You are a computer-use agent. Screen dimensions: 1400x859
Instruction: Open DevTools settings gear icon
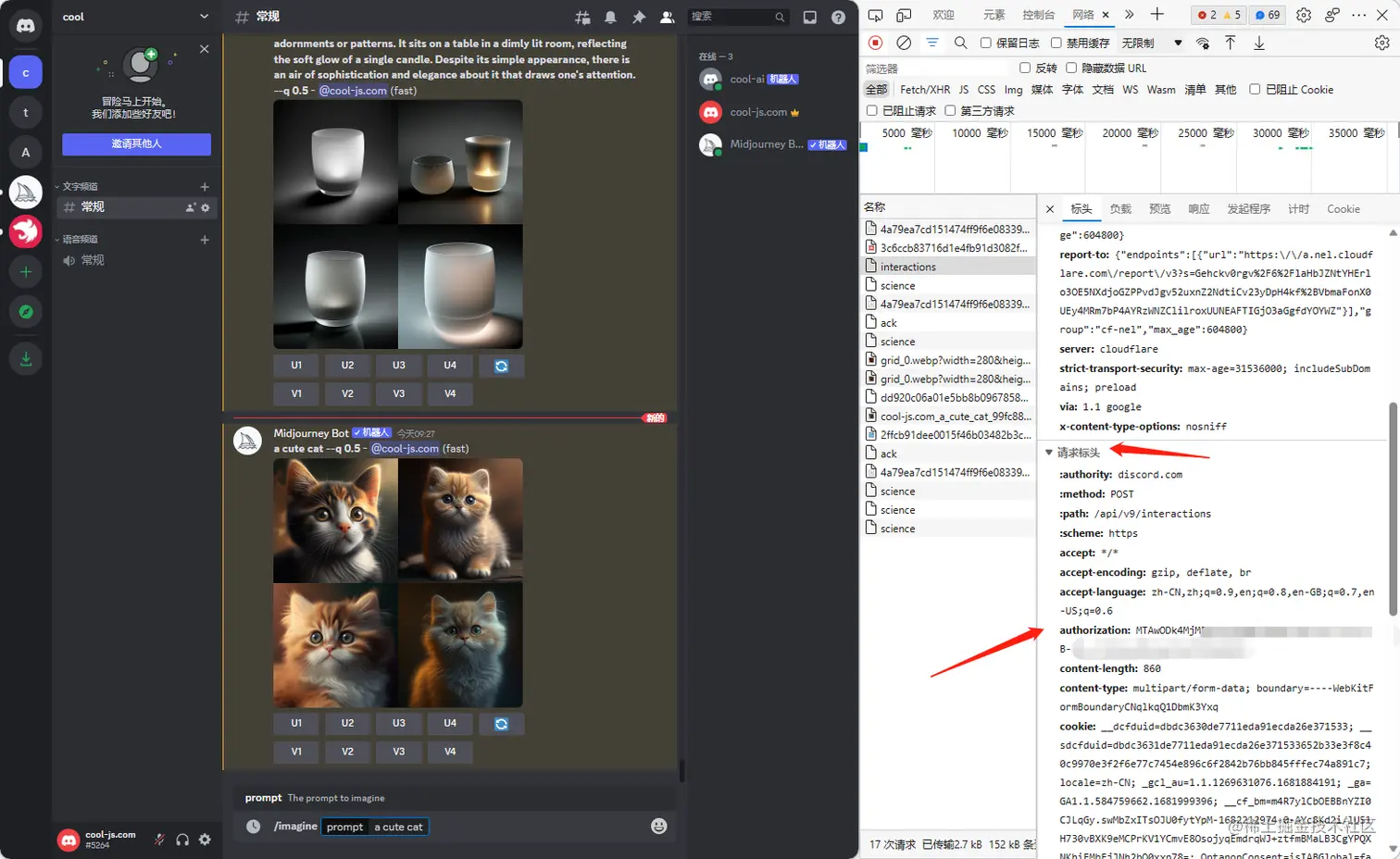point(1304,15)
